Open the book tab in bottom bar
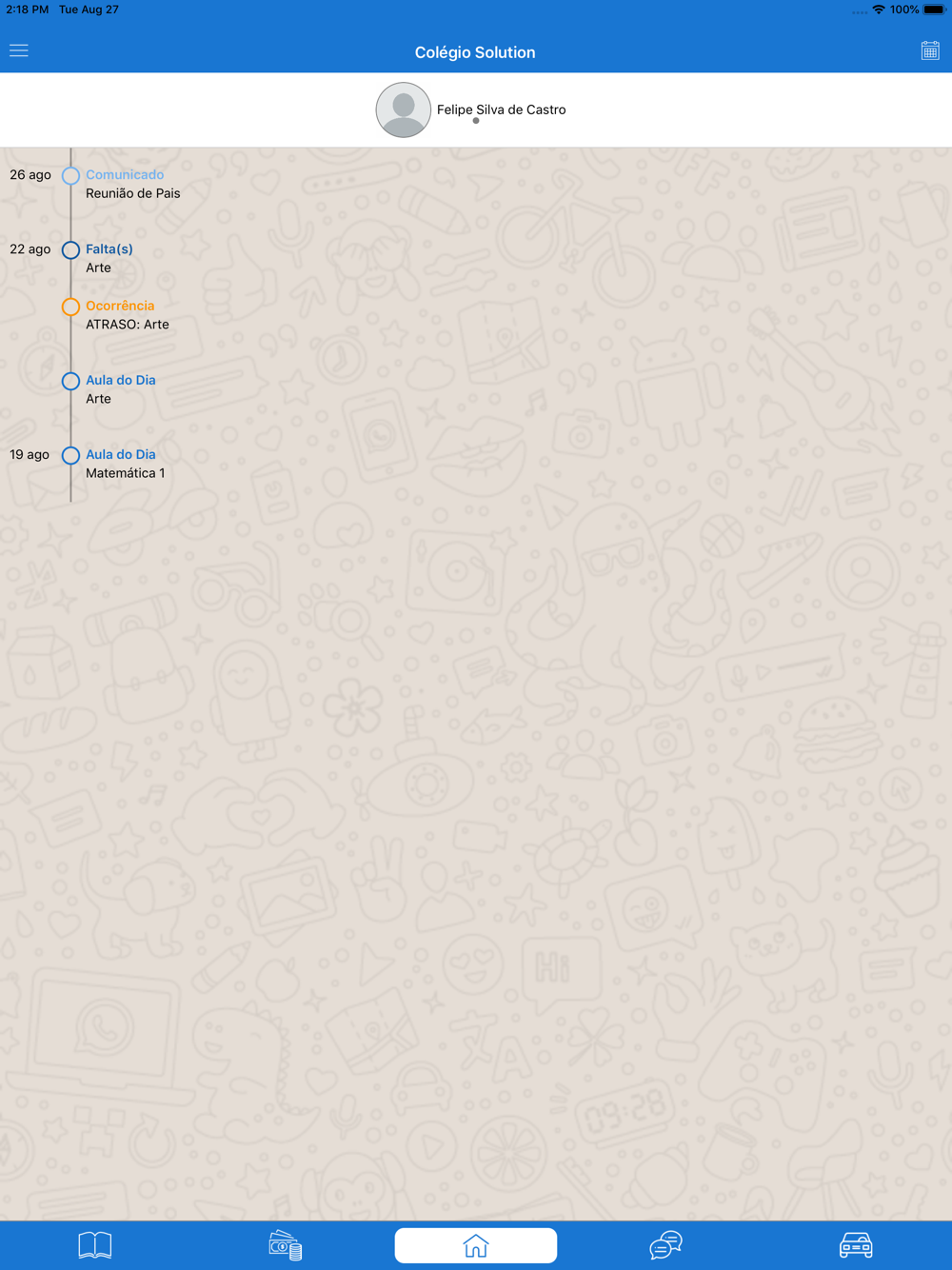This screenshot has height=1270, width=952. pos(95,1245)
